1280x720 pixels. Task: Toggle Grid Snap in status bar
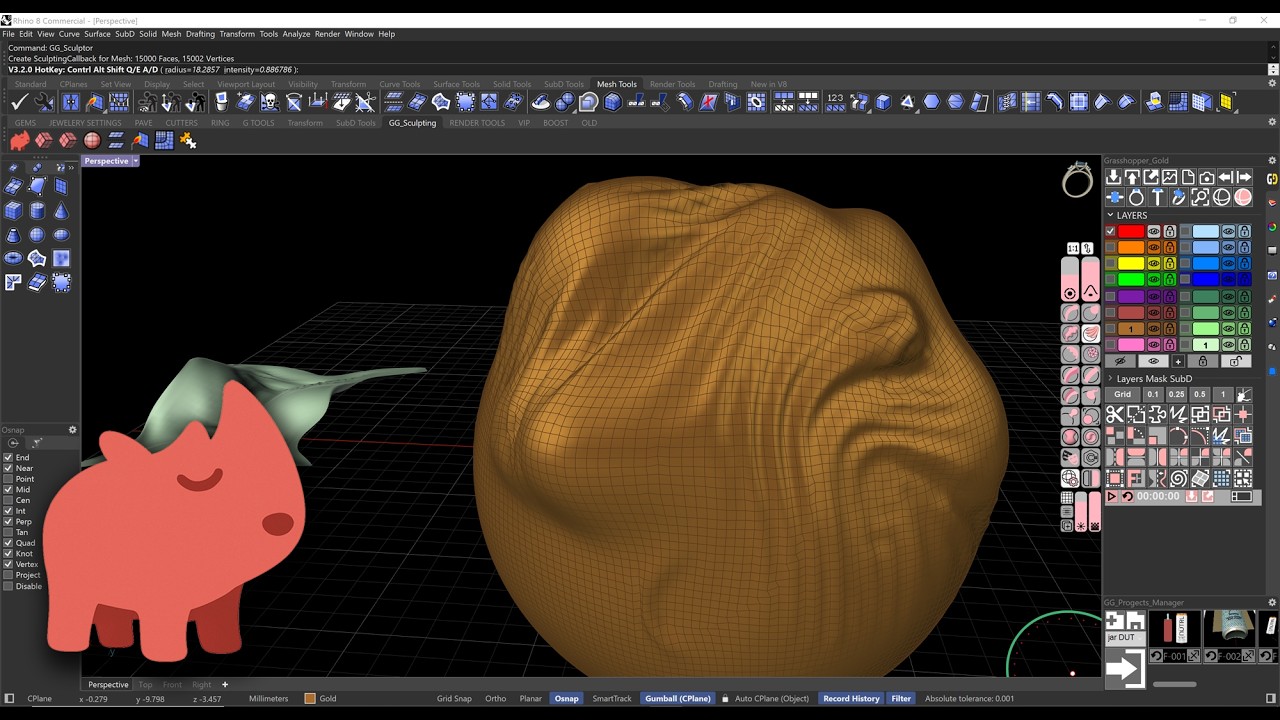point(454,698)
